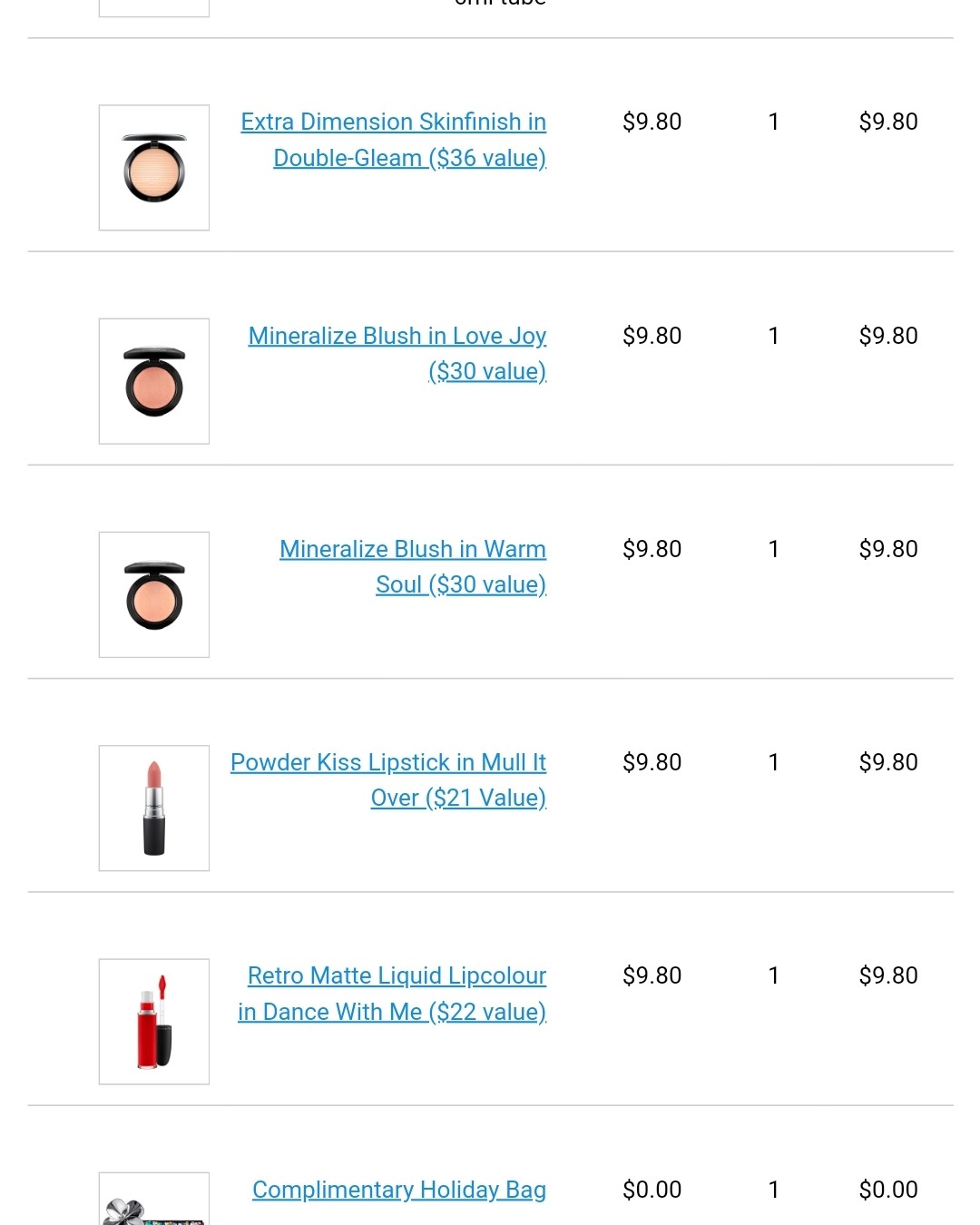Click the red Dance With Me lipcolour thumbnail

[x=154, y=1021]
